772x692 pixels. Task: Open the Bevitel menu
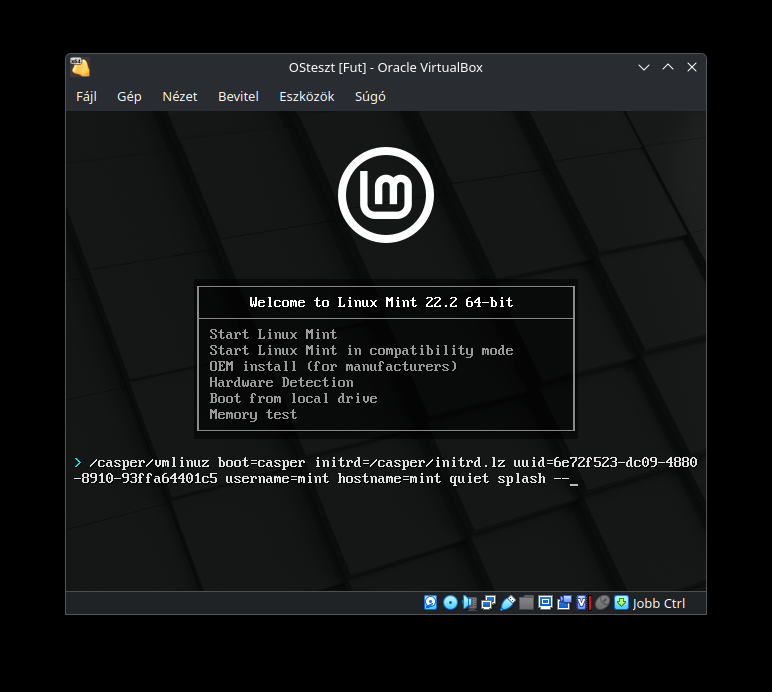(x=238, y=96)
